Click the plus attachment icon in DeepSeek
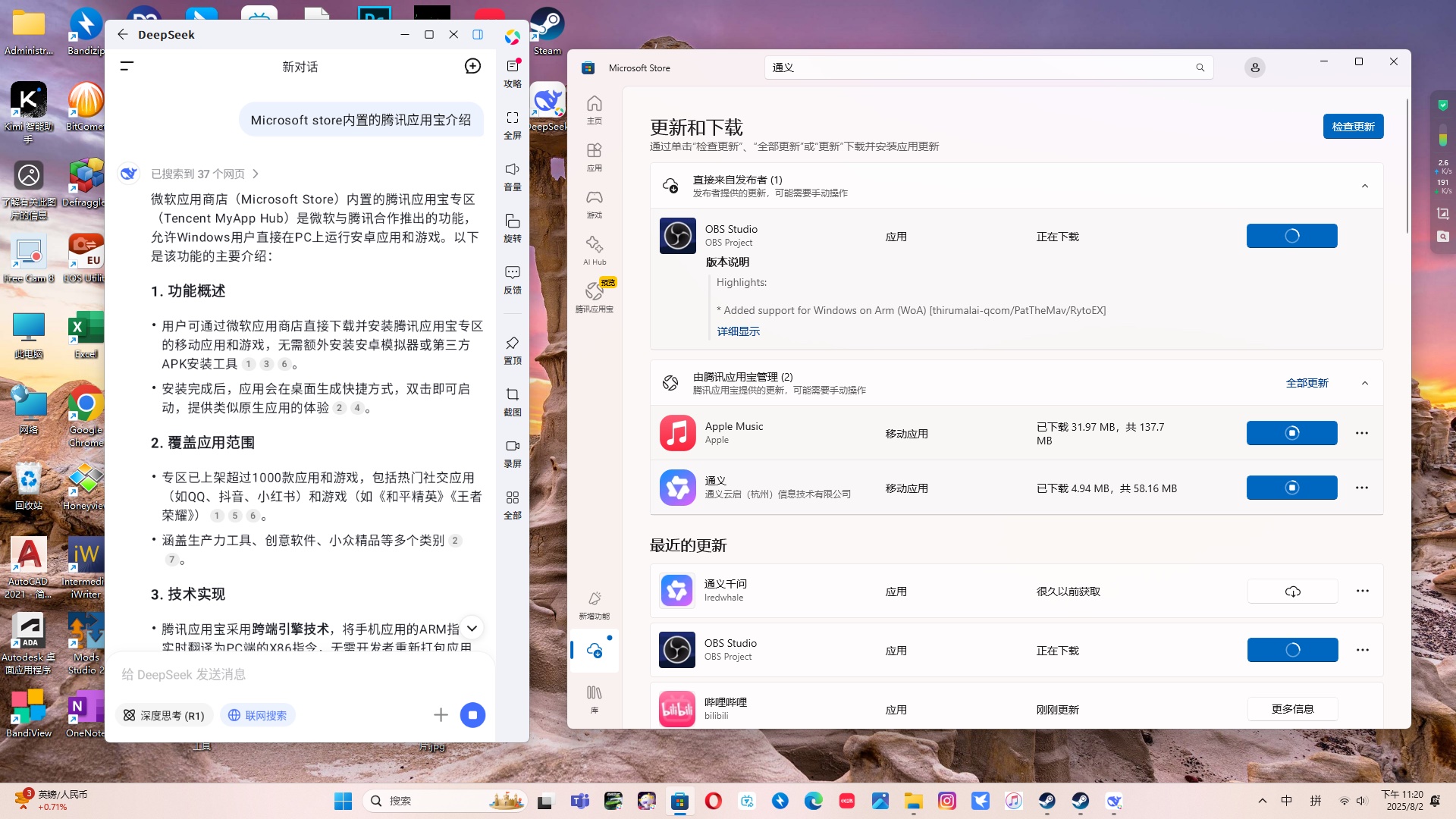Viewport: 1456px width, 819px height. pyautogui.click(x=441, y=714)
